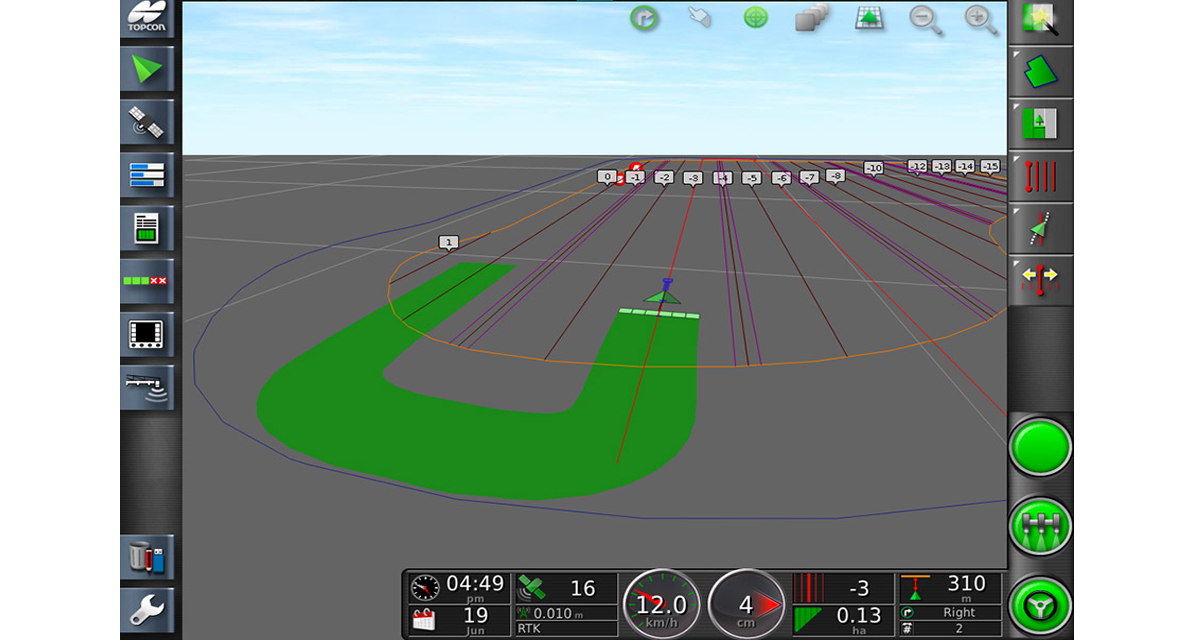This screenshot has width=1200, height=640.
Task: Open the section control green-red boxes icon
Action: tap(147, 282)
